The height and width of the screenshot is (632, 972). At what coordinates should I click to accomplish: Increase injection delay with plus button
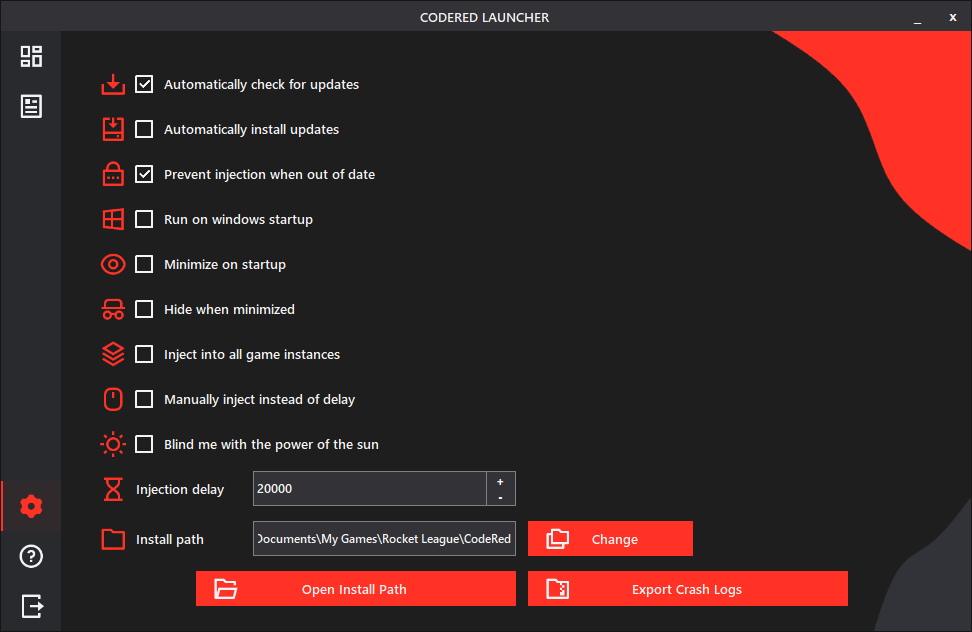pyautogui.click(x=501, y=481)
